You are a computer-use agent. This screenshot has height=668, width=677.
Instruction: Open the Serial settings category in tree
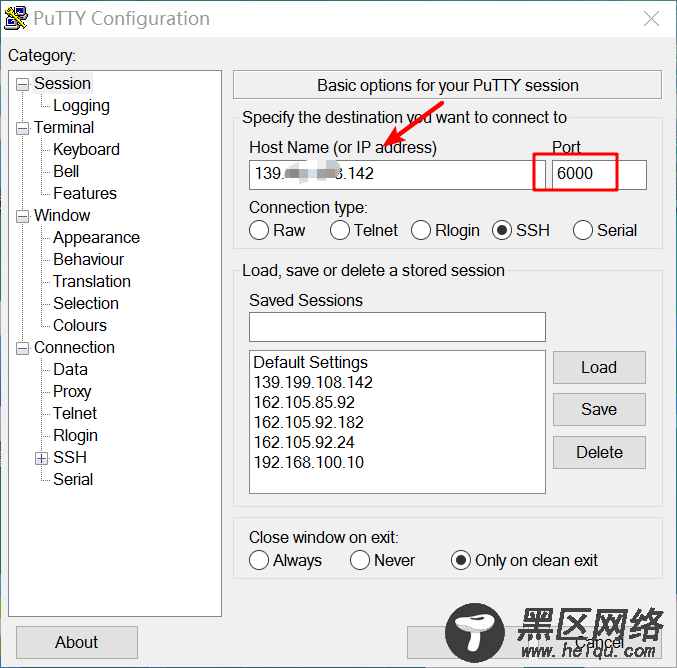tap(73, 480)
